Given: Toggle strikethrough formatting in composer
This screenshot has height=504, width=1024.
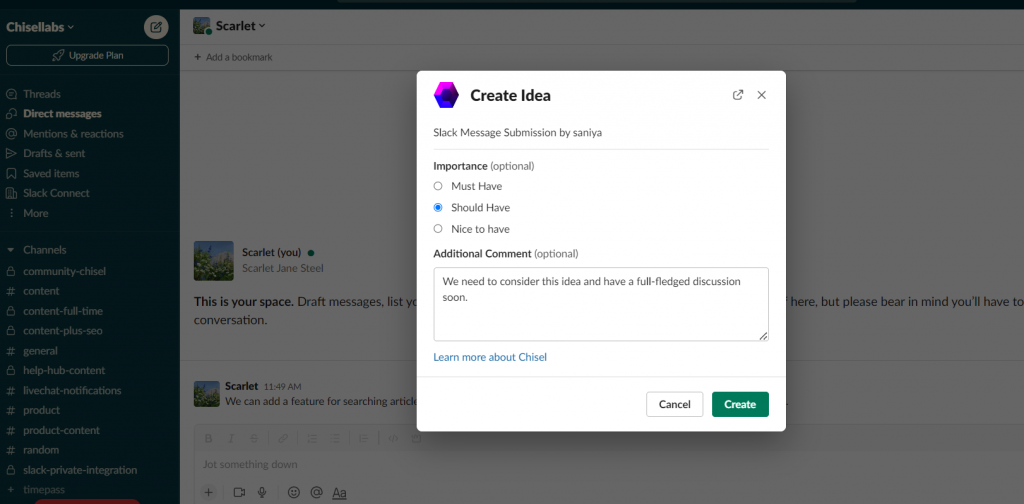Looking at the screenshot, I should (x=254, y=438).
